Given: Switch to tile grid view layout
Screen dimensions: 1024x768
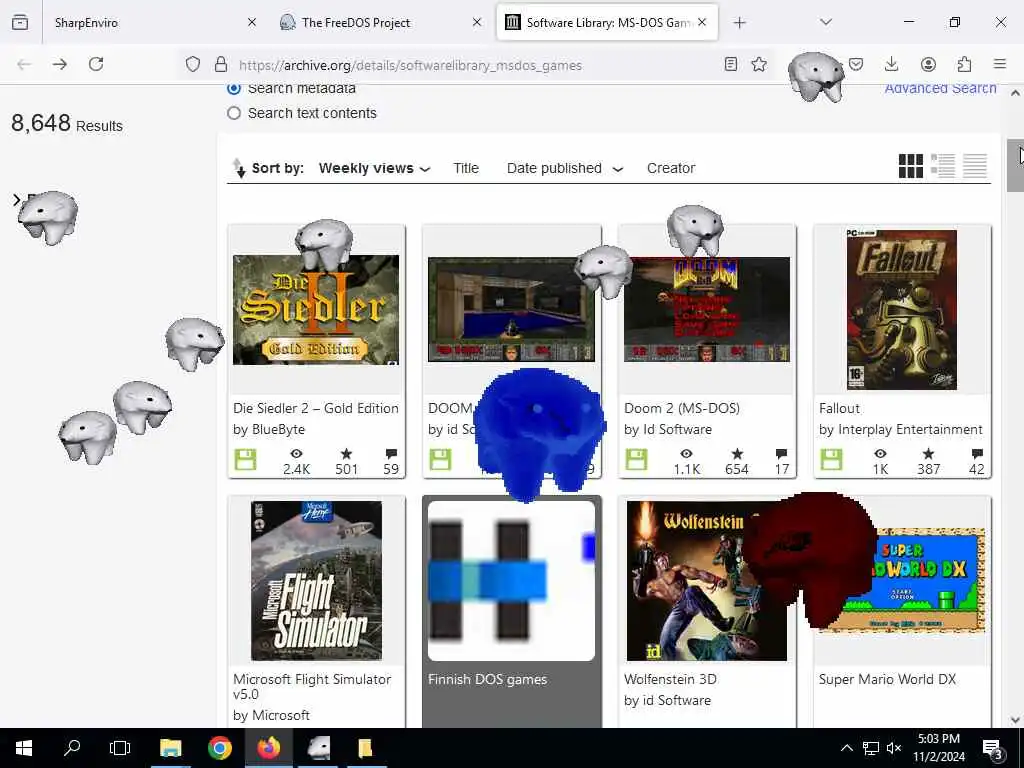Looking at the screenshot, I should click(910, 166).
